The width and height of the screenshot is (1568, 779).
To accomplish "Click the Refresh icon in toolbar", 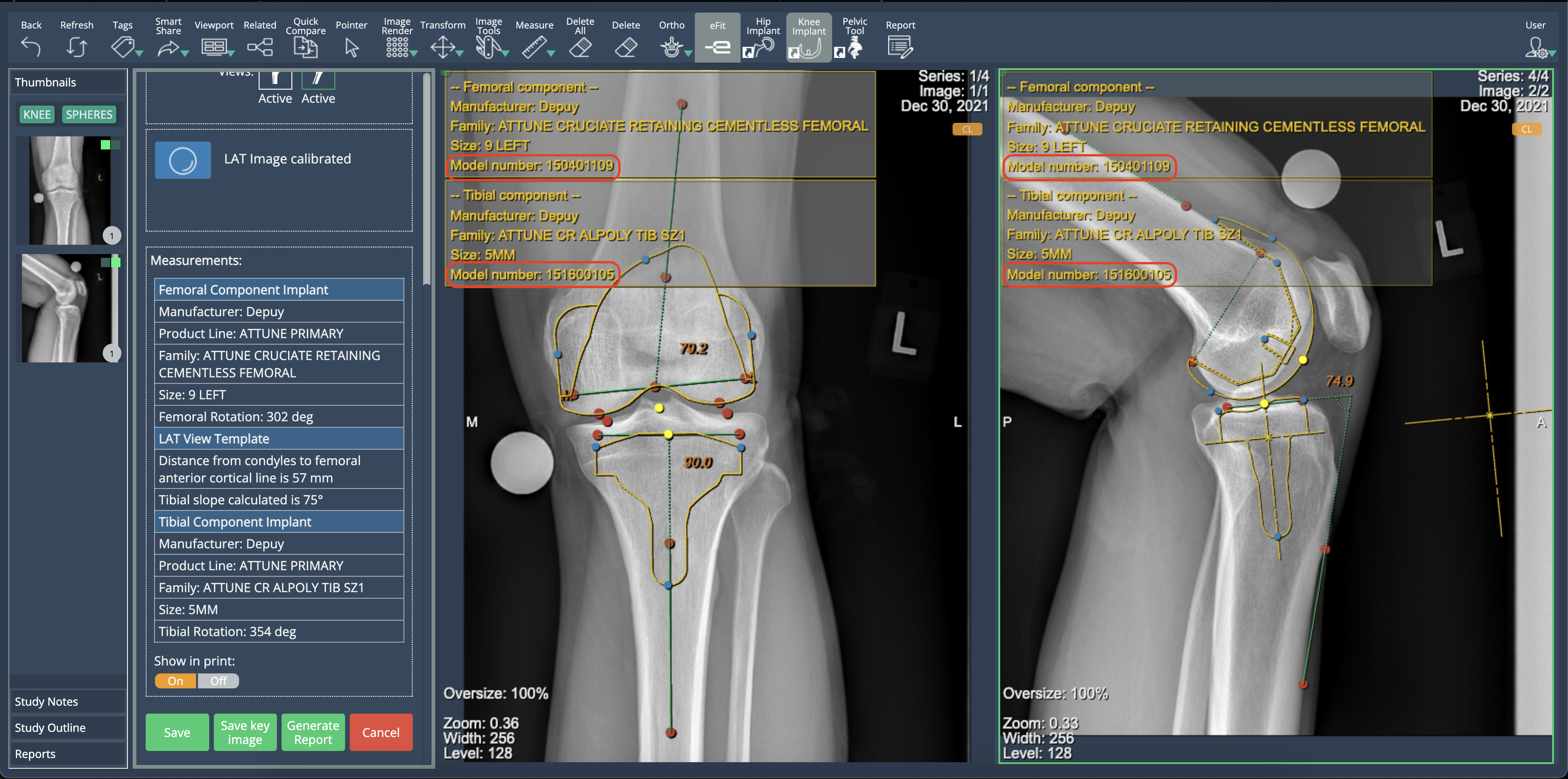I will [x=77, y=47].
